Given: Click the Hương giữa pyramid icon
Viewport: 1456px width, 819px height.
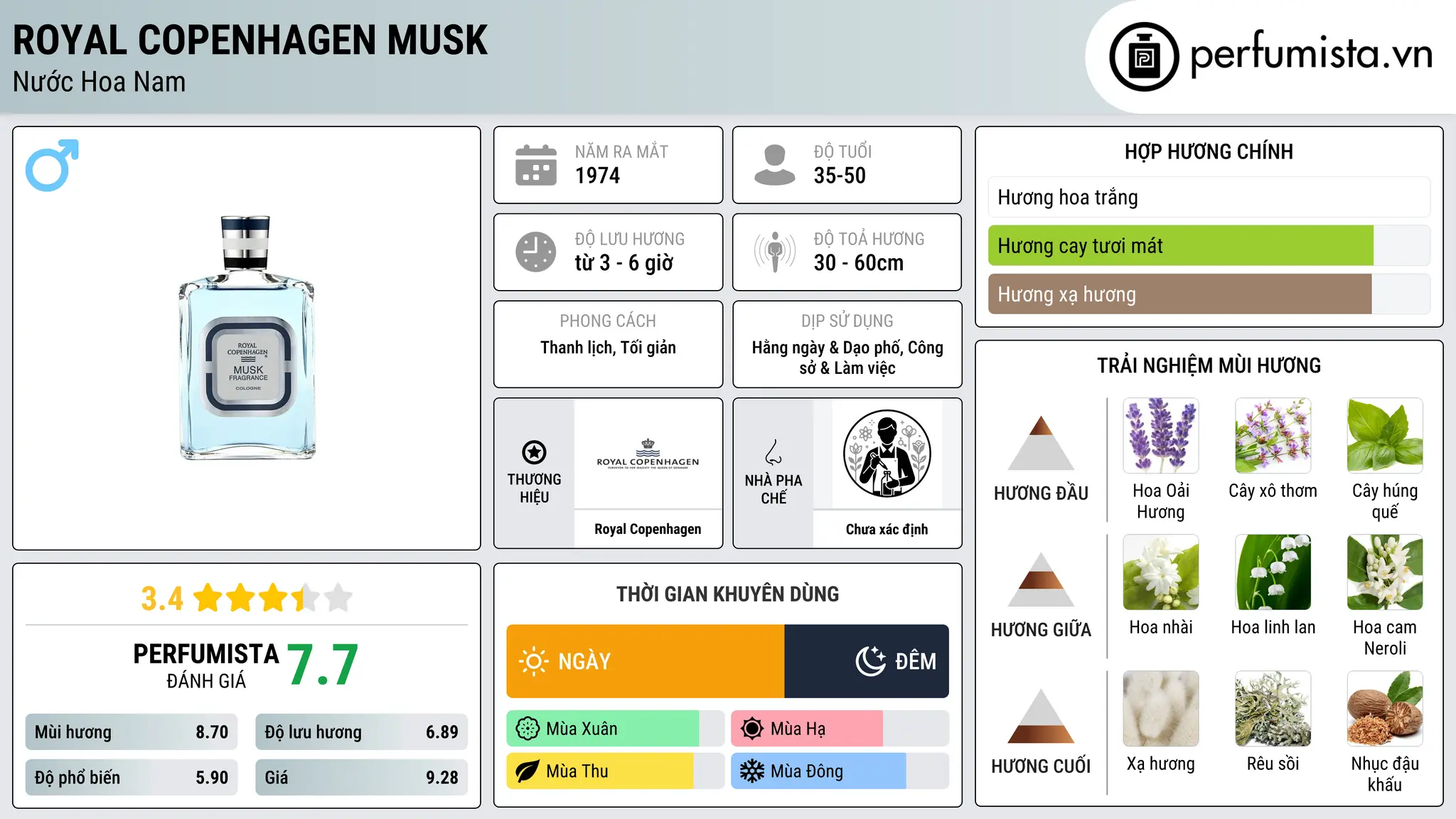Looking at the screenshot, I should tap(1041, 579).
